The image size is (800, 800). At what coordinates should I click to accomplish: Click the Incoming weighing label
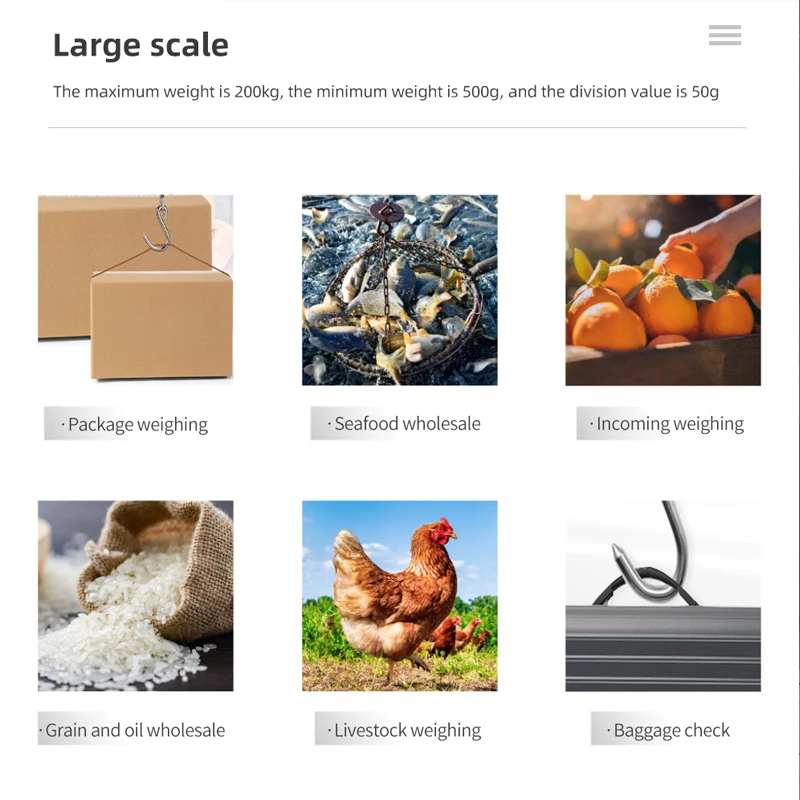tap(666, 423)
